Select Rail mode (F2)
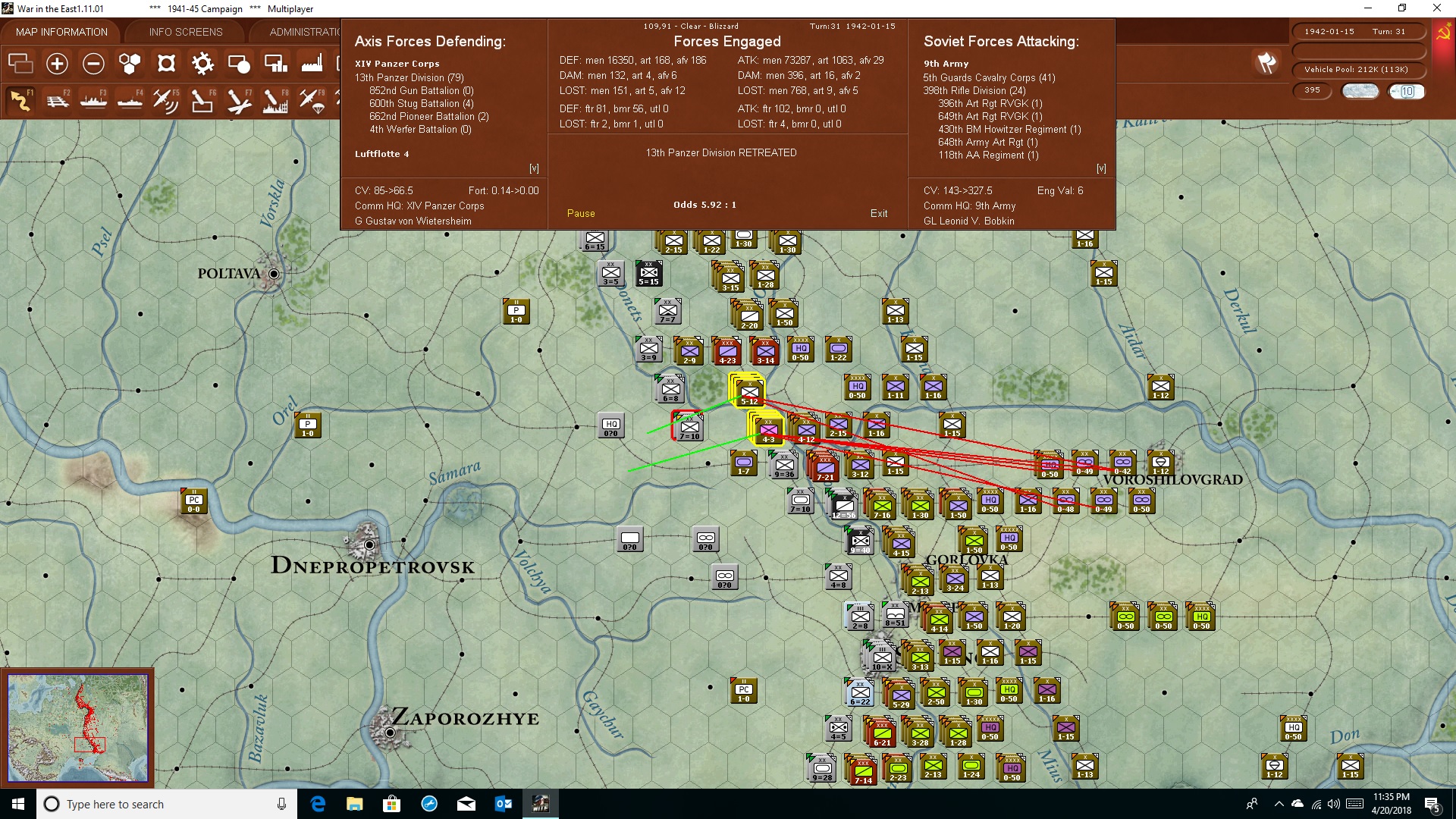1456x819 pixels. point(57,100)
